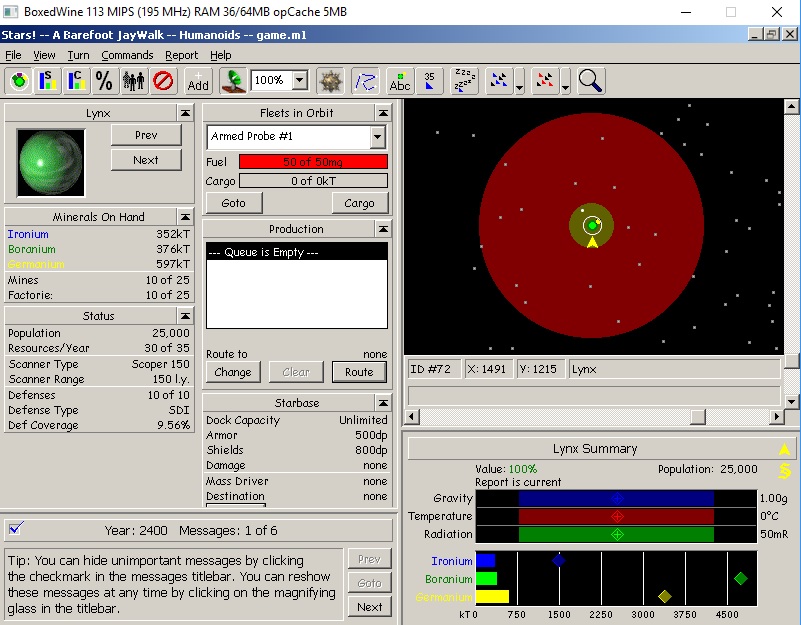Open the 100% zoom level dropdown
Image resolution: width=801 pixels, height=625 pixels.
point(299,81)
